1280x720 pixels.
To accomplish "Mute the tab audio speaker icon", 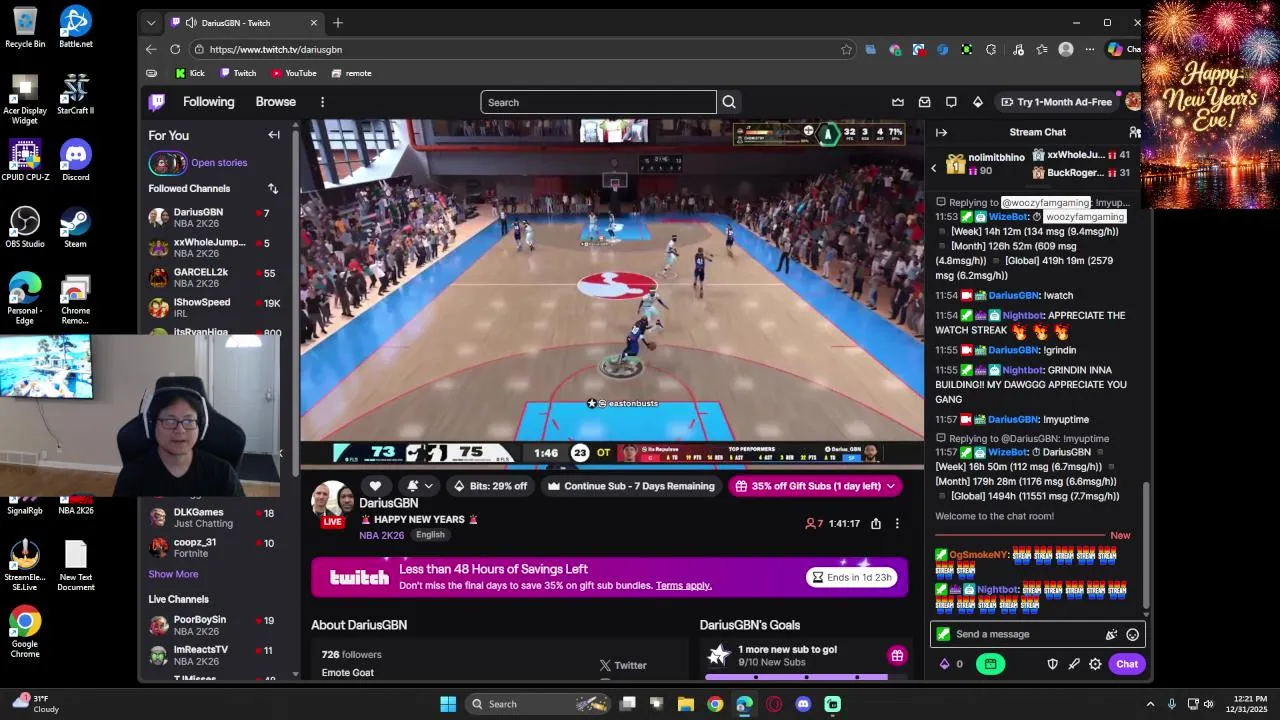I will point(190,23).
